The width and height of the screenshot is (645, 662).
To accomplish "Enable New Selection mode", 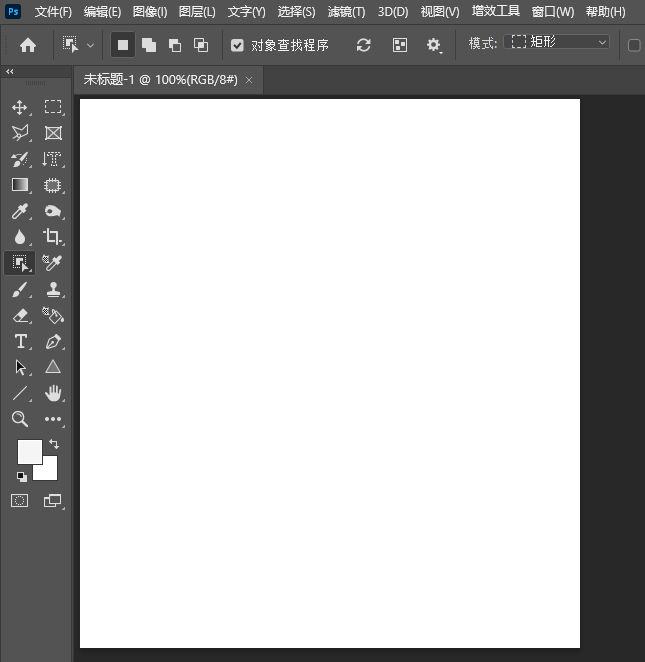I will click(123, 45).
